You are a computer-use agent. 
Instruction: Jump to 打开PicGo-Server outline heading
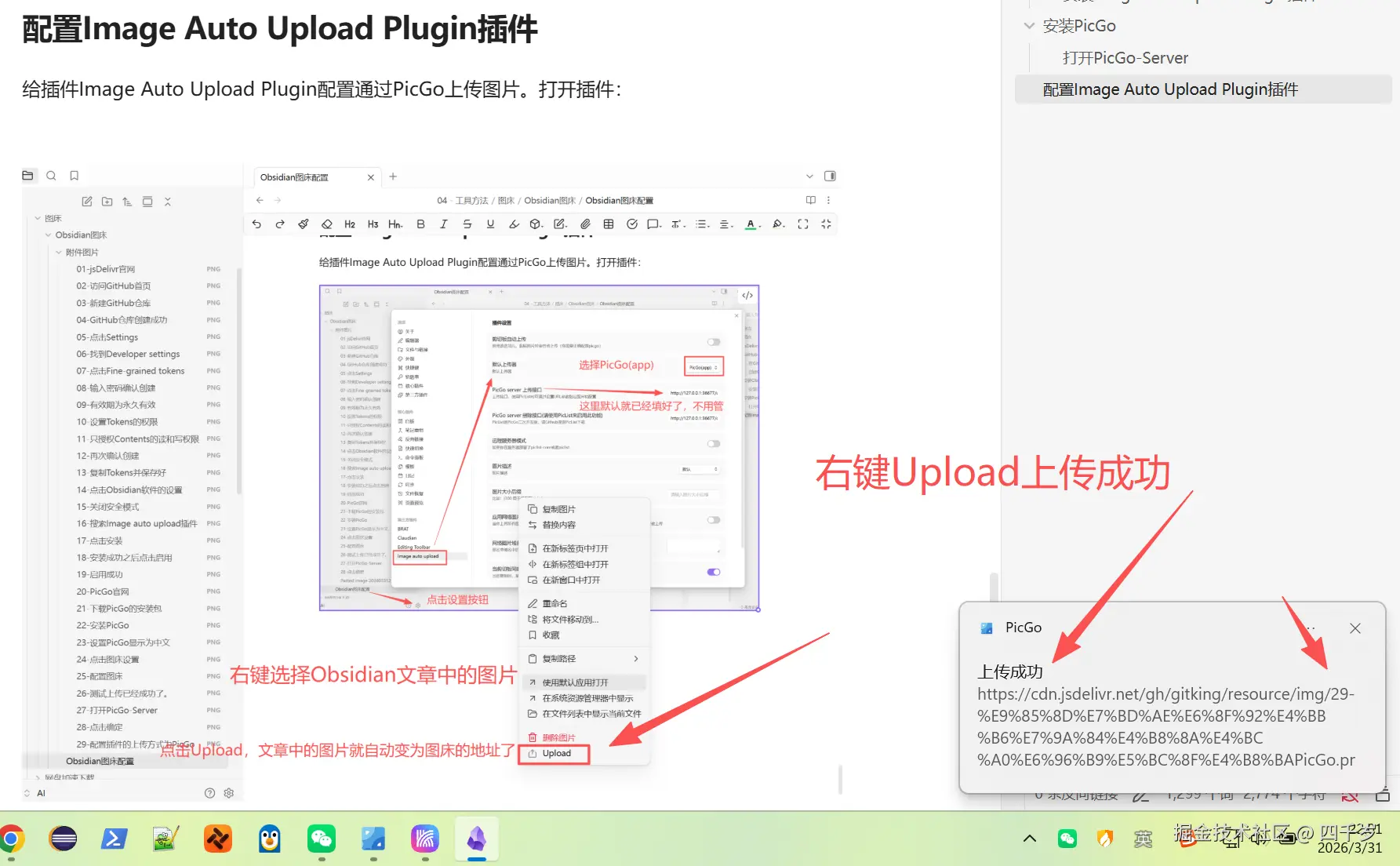coord(1125,58)
